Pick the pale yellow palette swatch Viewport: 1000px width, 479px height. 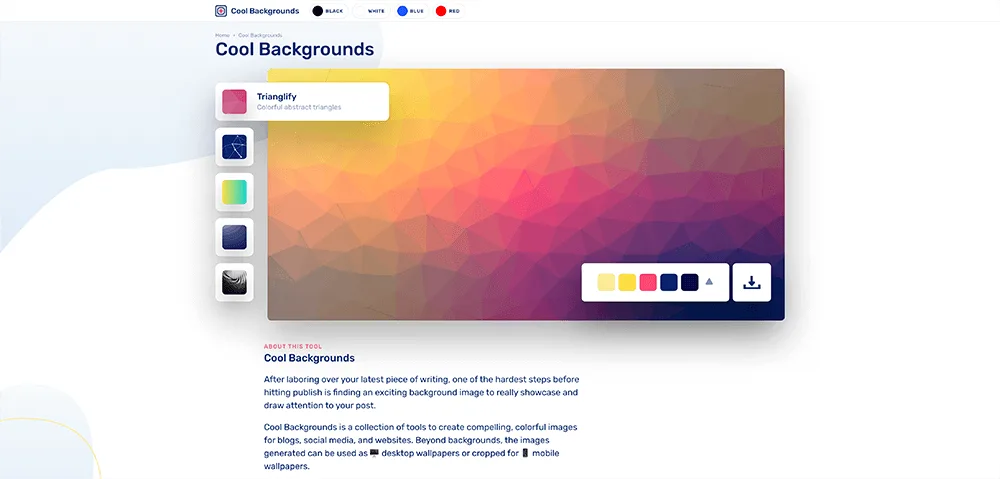pyautogui.click(x=606, y=282)
